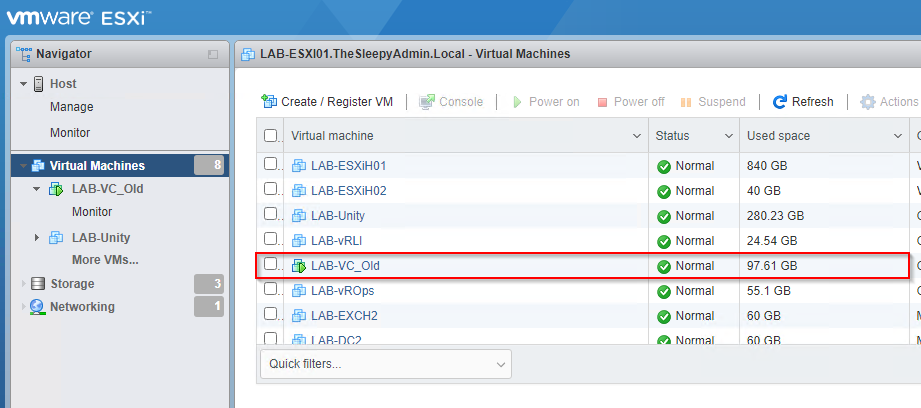Open Manage under Host
The width and height of the screenshot is (921, 408).
pos(72,107)
